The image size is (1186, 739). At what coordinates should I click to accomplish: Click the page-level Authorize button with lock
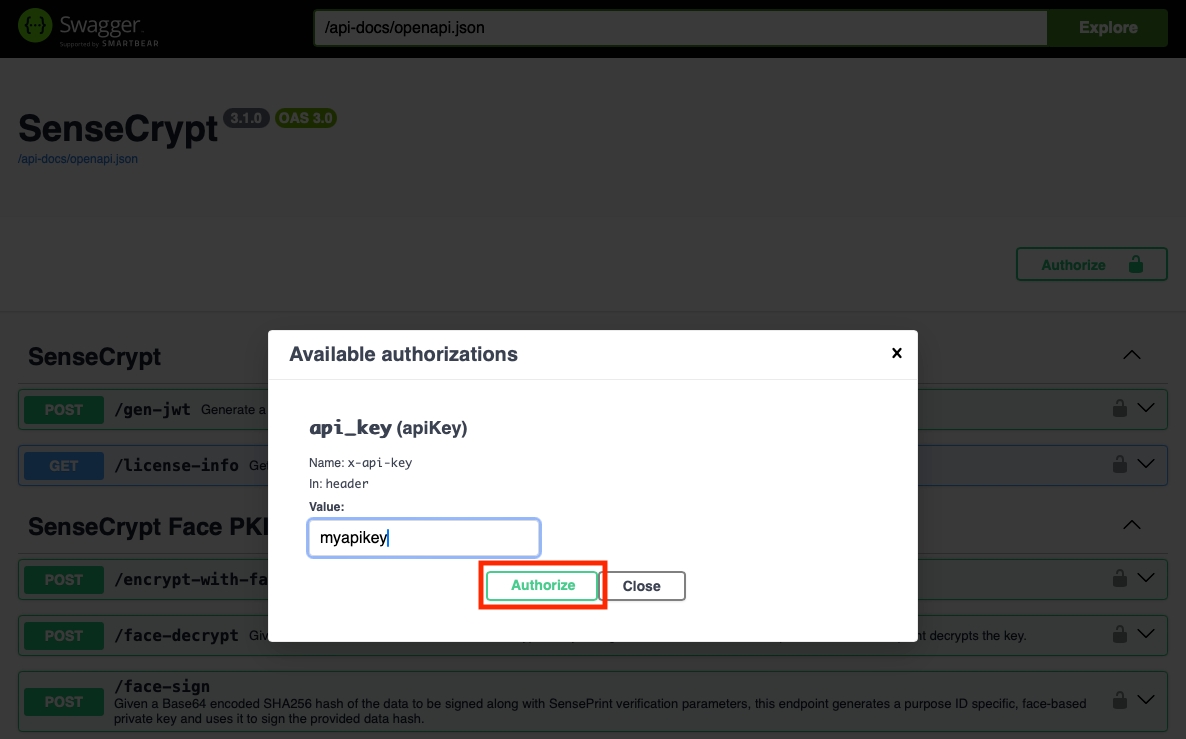click(x=1091, y=265)
